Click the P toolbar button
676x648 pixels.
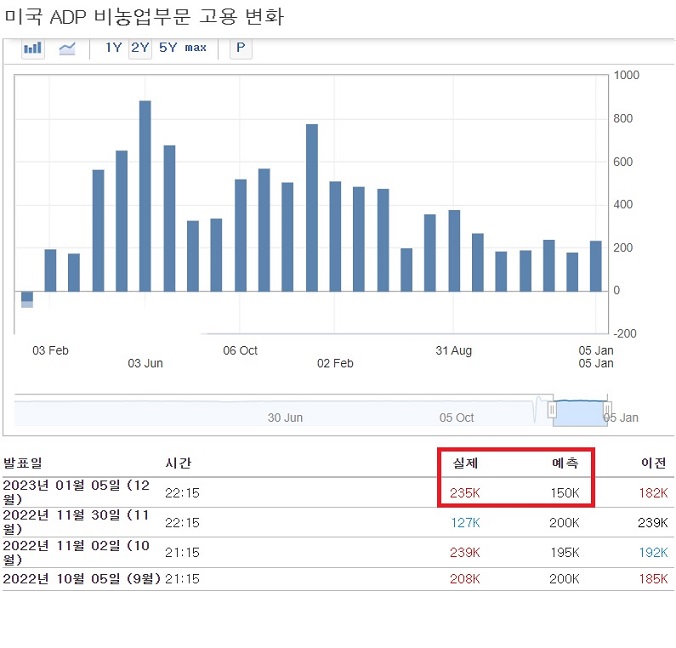click(x=241, y=47)
